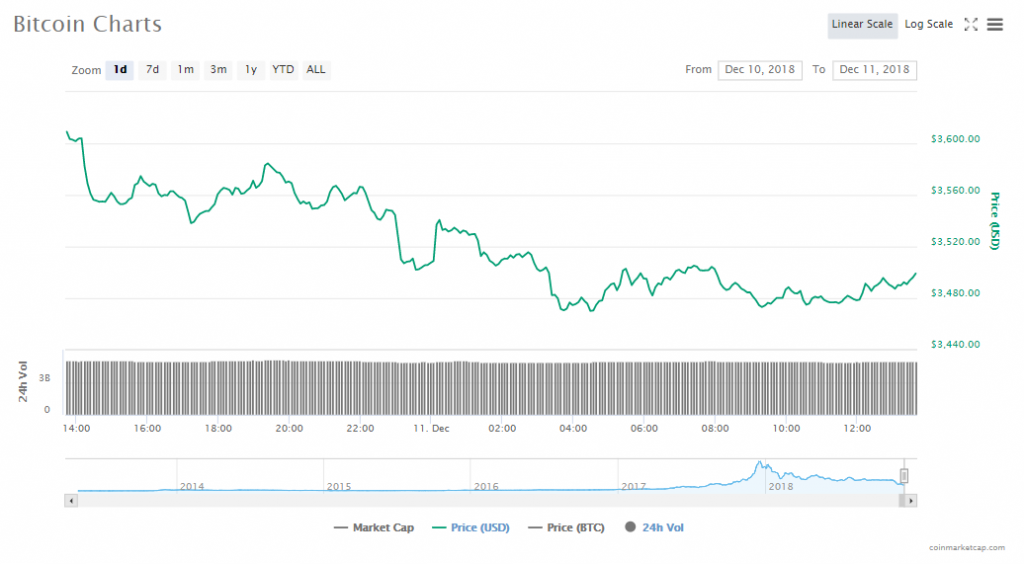Switch chart to Log Scale
The height and width of the screenshot is (564, 1024).
pos(929,25)
